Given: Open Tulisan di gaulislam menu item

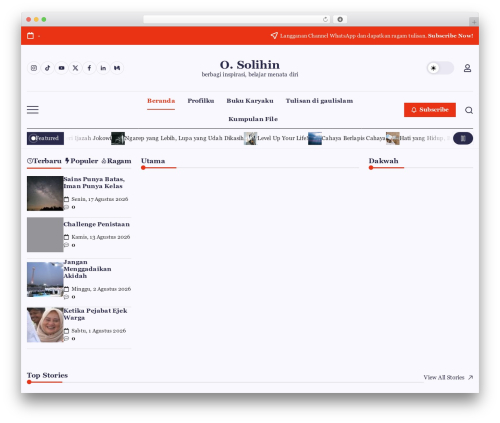Looking at the screenshot, I should [x=319, y=101].
